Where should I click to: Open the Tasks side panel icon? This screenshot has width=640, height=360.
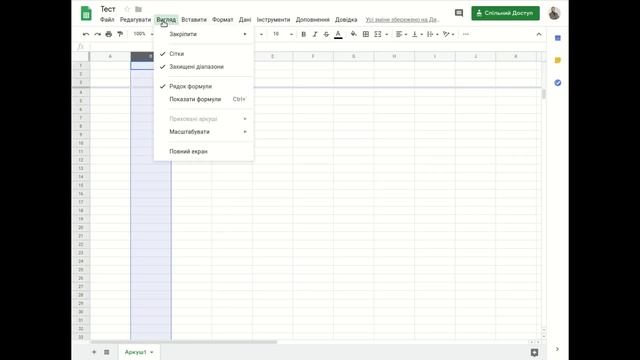point(558,83)
